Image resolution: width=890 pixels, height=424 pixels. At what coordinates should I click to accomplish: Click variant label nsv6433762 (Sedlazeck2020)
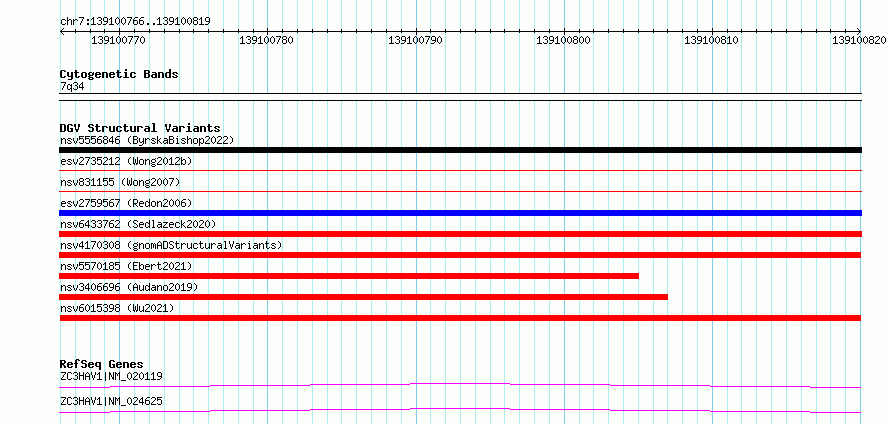(x=138, y=224)
